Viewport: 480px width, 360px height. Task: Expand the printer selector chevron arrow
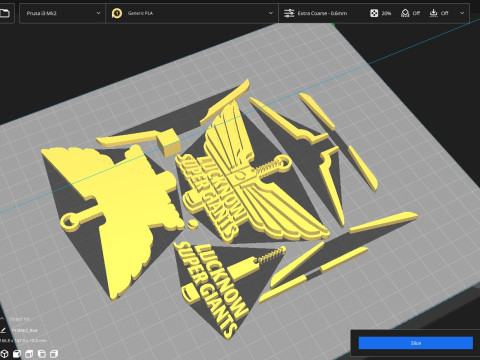pos(98,13)
